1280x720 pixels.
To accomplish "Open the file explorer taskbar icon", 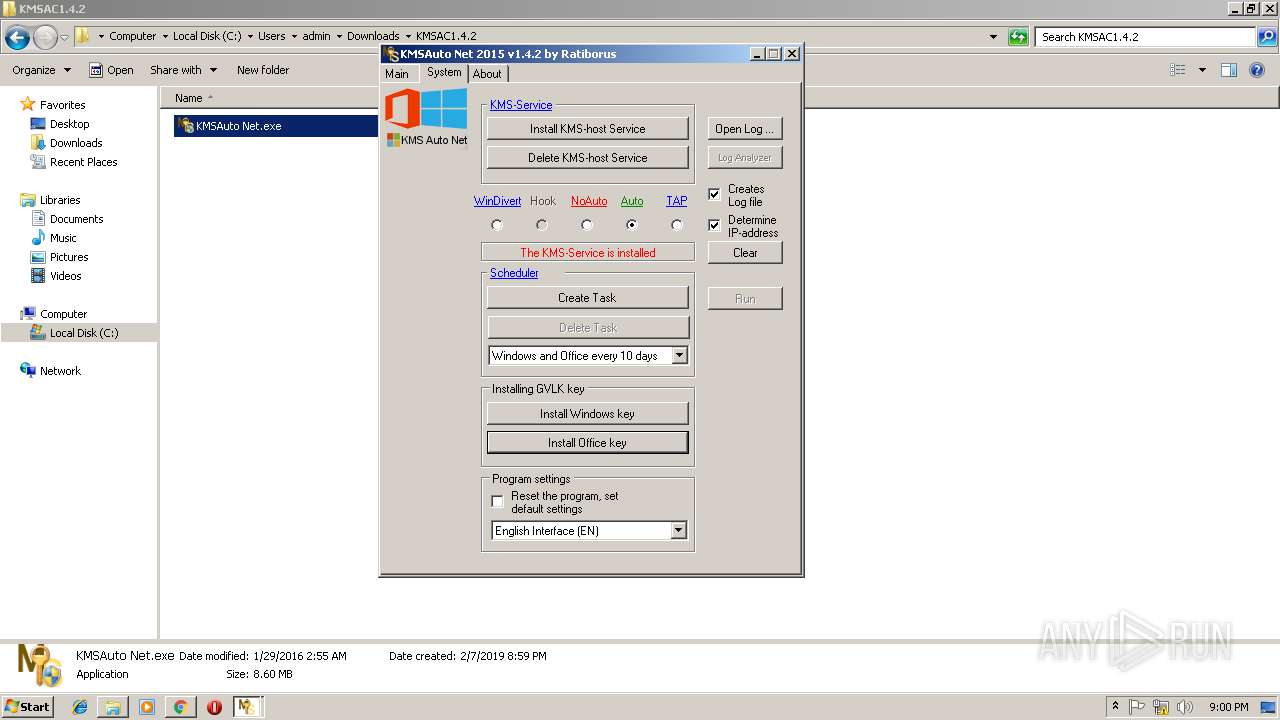I will point(113,707).
